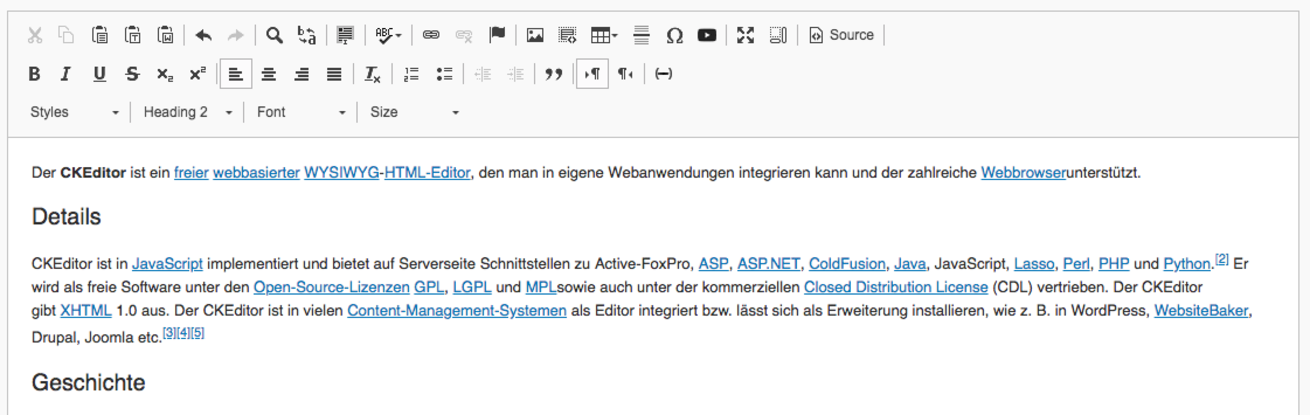This screenshot has height=415, width=1310.
Task: Set text direction left to right
Action: click(x=592, y=74)
